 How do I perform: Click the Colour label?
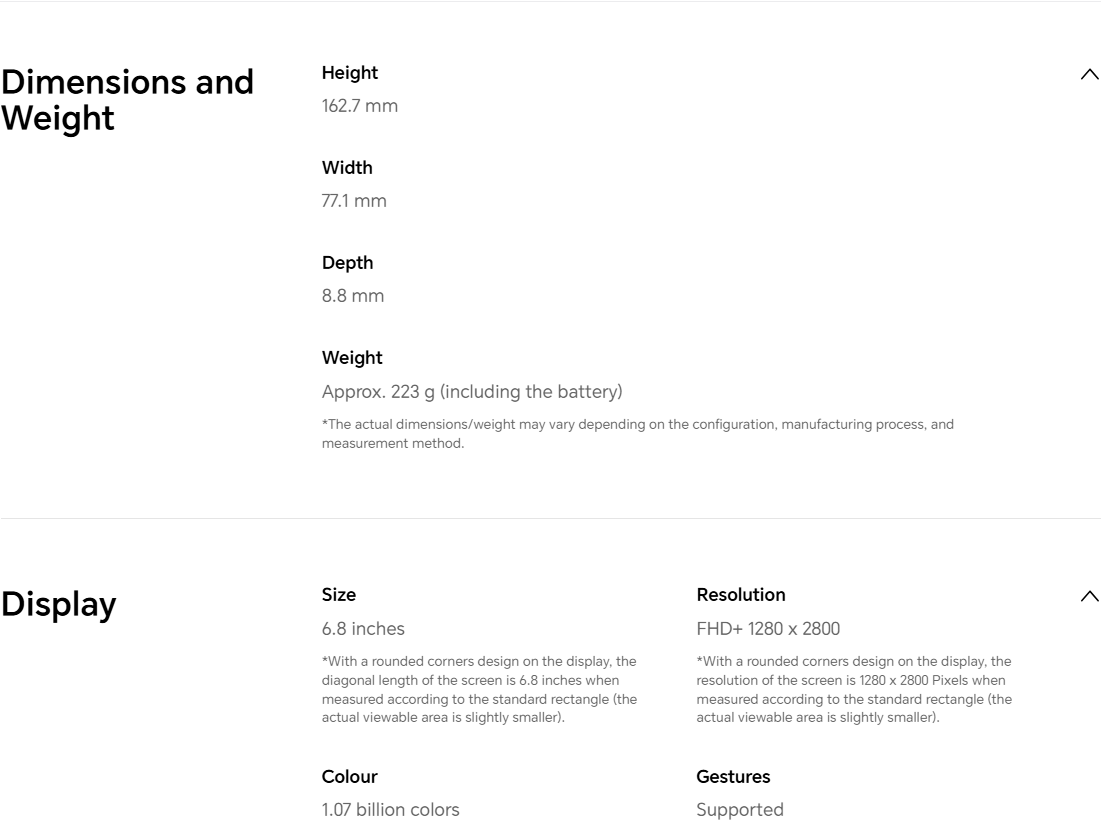[350, 777]
